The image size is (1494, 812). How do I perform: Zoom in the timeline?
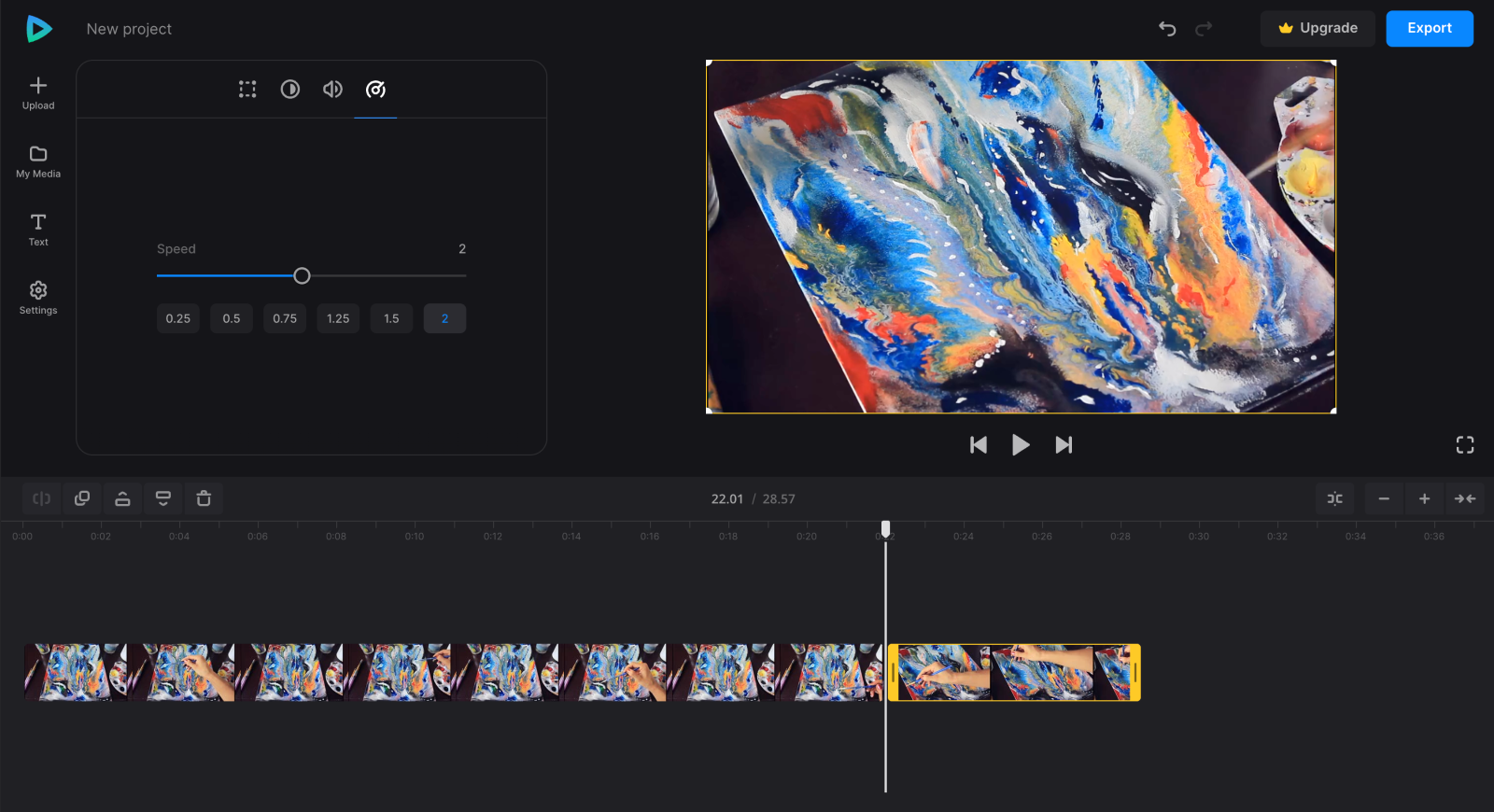(x=1424, y=498)
